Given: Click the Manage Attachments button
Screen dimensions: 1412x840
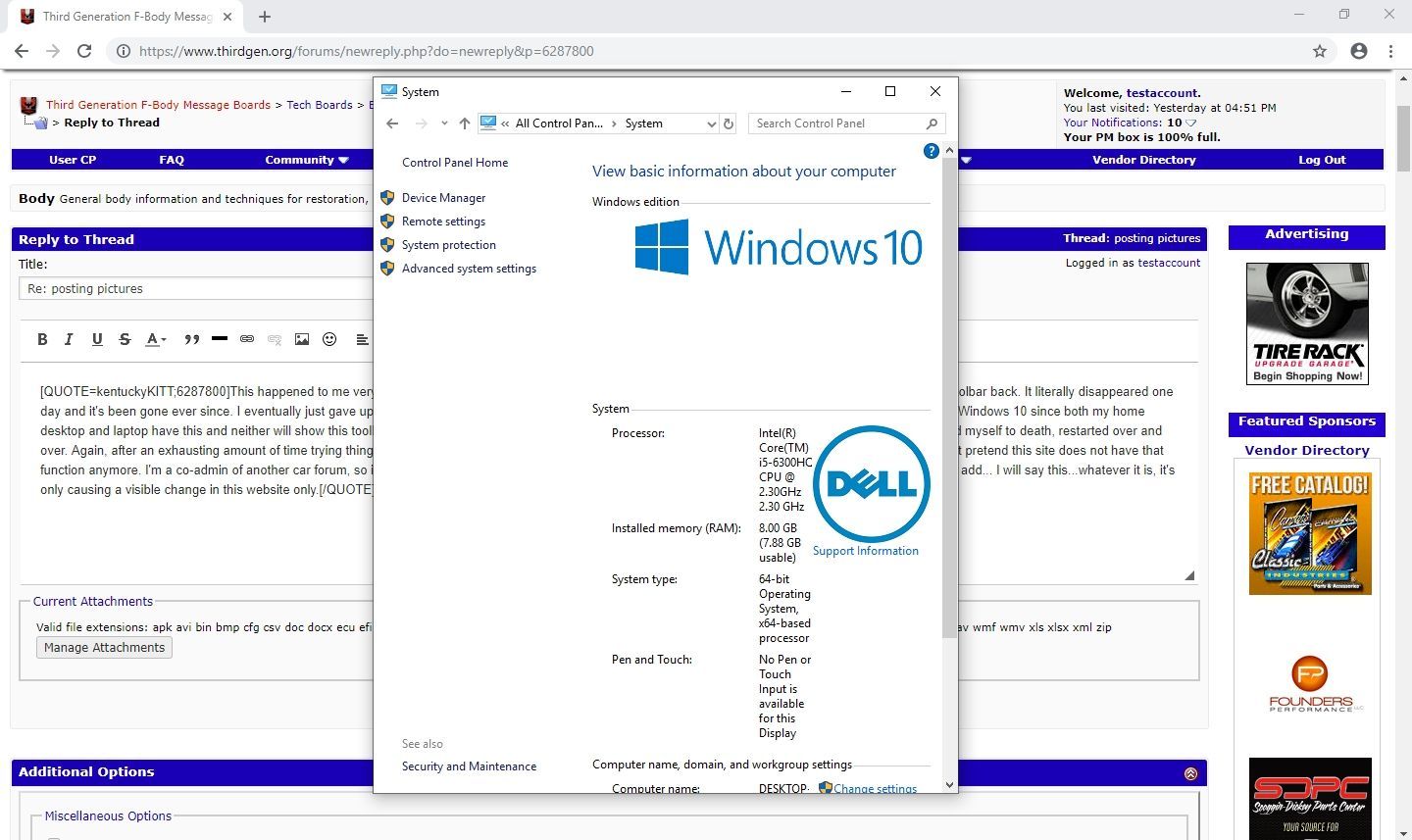Looking at the screenshot, I should [104, 648].
